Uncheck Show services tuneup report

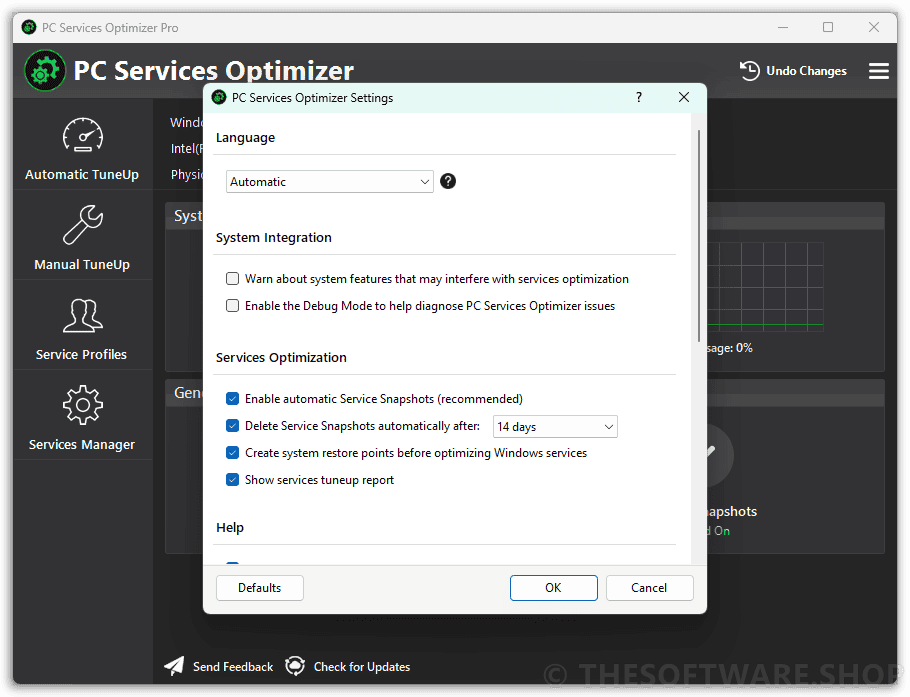[232, 480]
